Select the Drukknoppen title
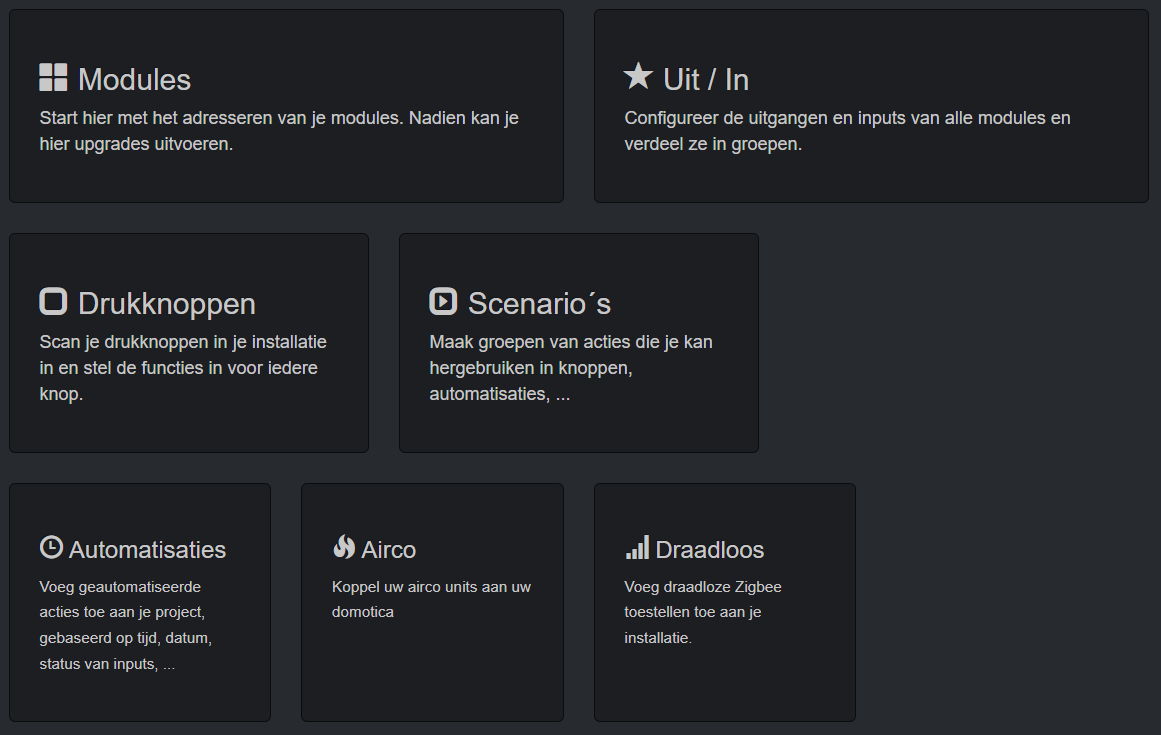 [166, 304]
